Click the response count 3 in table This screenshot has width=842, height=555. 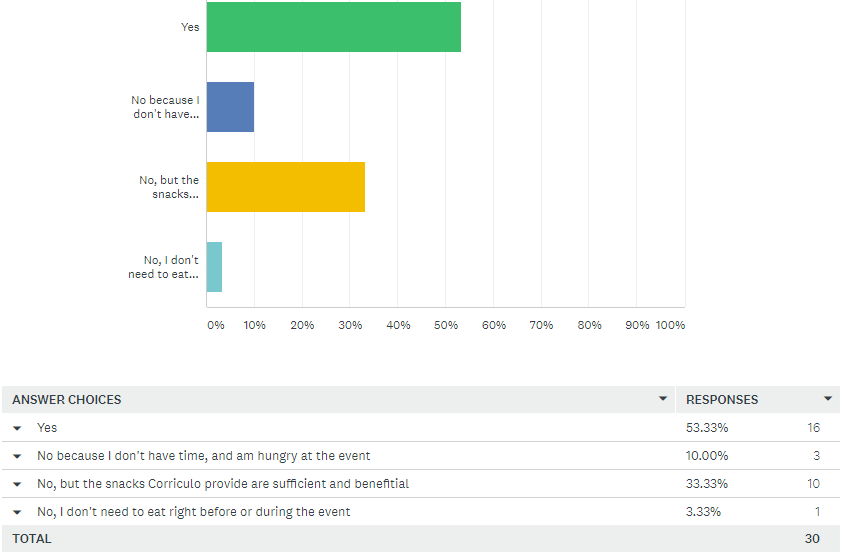pyautogui.click(x=816, y=456)
